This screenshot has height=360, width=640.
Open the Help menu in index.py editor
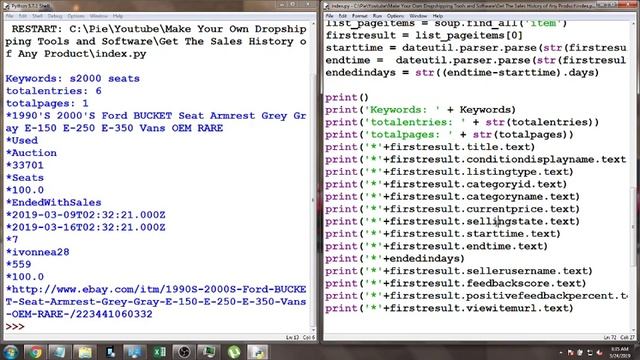[x=438, y=16]
